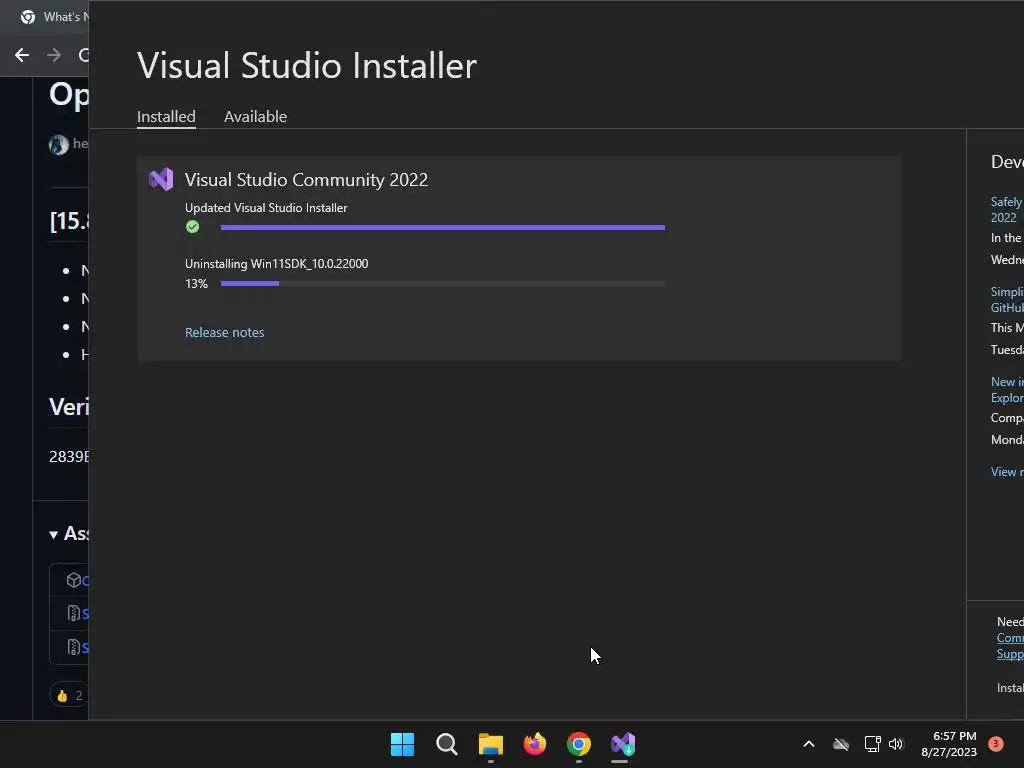Click the 13% progress value
The width and height of the screenshot is (1024, 768).
[196, 283]
